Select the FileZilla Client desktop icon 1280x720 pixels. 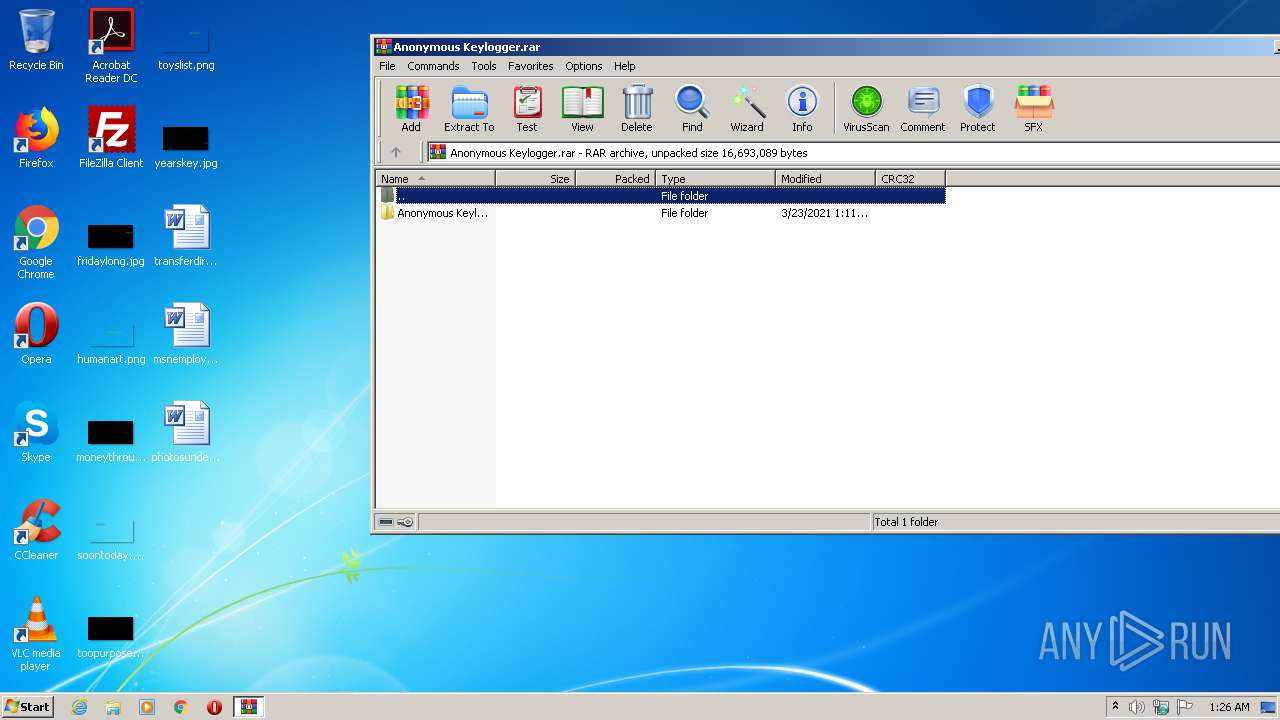(111, 138)
